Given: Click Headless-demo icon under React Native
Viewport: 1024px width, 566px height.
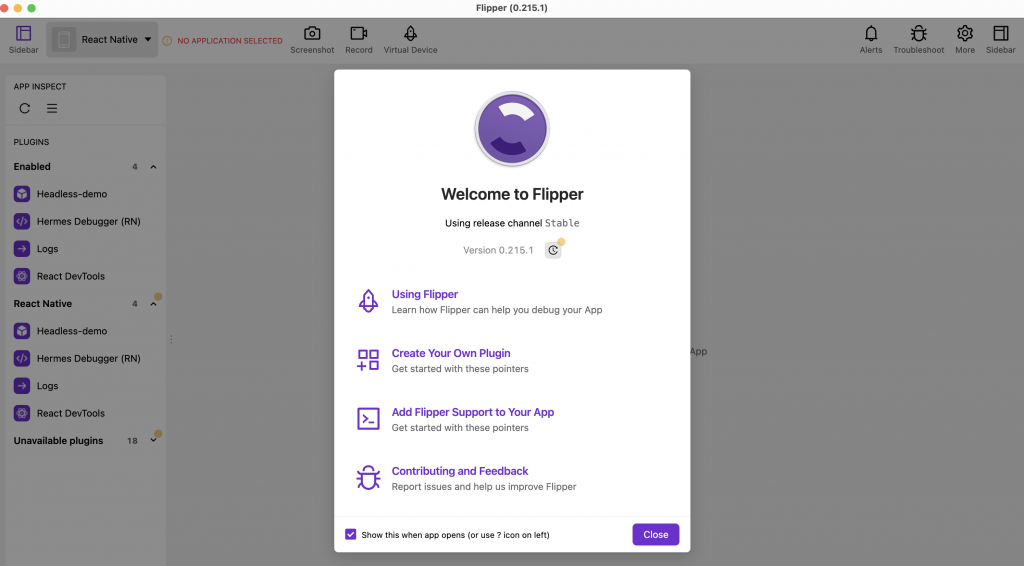Looking at the screenshot, I should tap(22, 331).
